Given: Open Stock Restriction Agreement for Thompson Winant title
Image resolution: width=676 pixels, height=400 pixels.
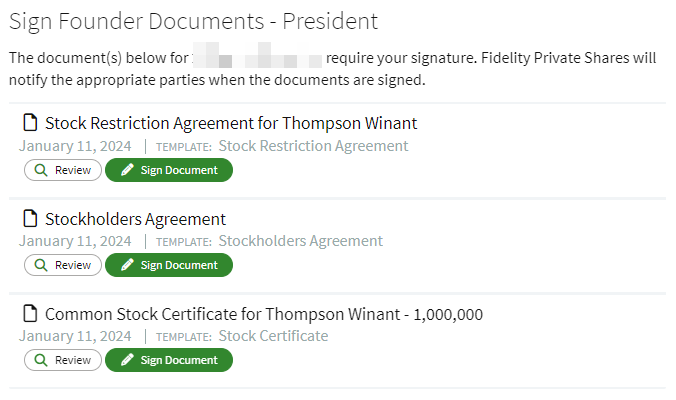Looking at the screenshot, I should tap(231, 123).
